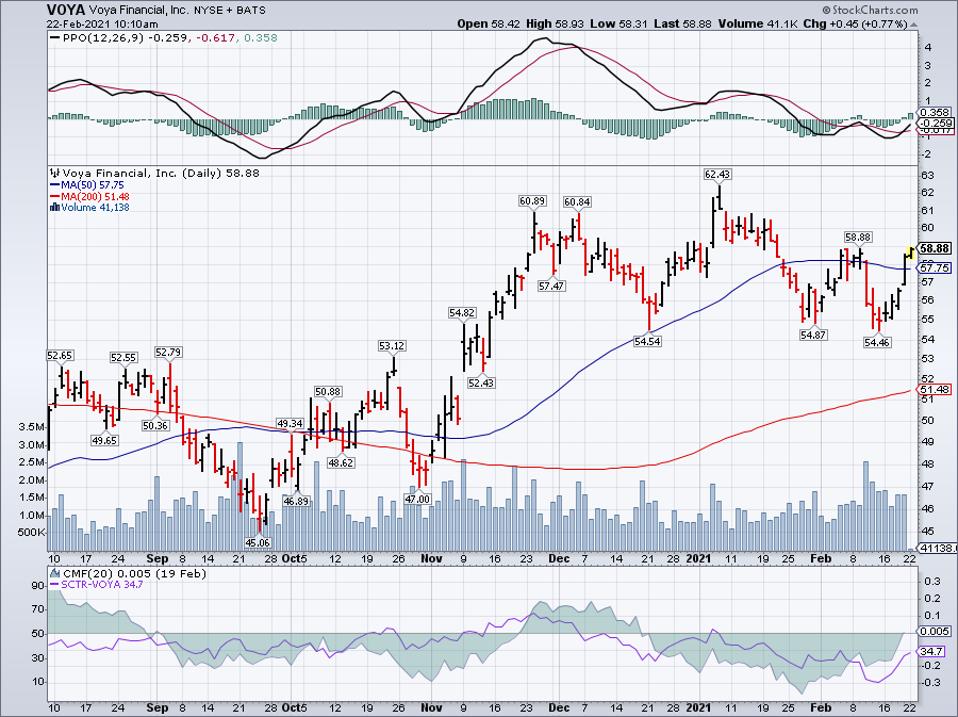Viewport: 958px width, 717px height.
Task: Click the 49.65 low price label
Action: pyautogui.click(x=104, y=440)
